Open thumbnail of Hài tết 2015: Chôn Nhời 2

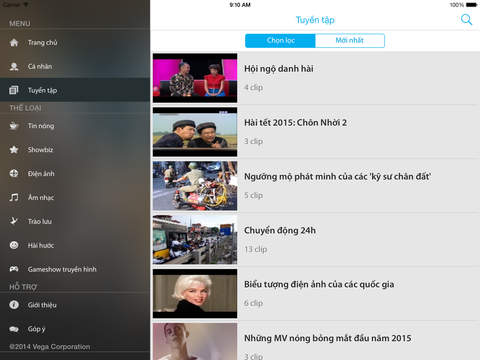click(x=195, y=132)
